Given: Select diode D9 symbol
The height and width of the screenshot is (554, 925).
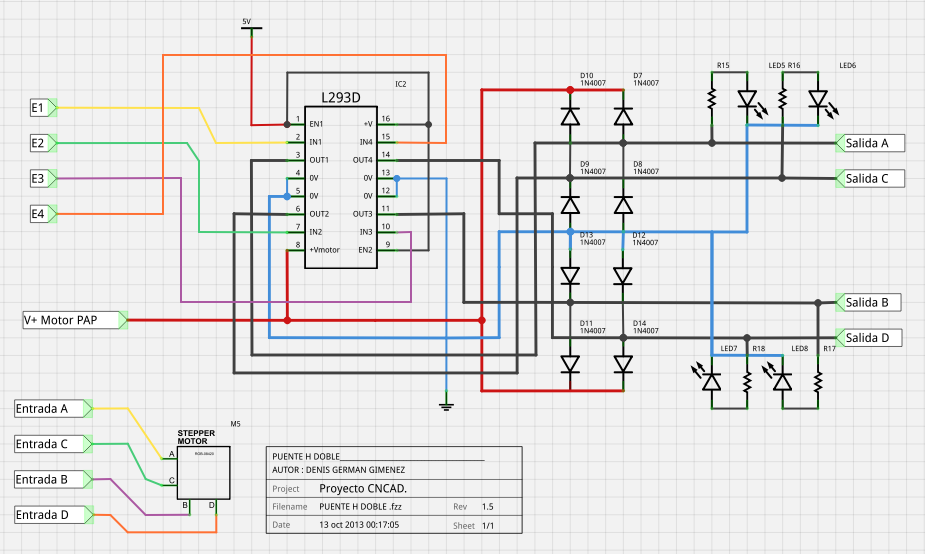Looking at the screenshot, I should [x=570, y=205].
